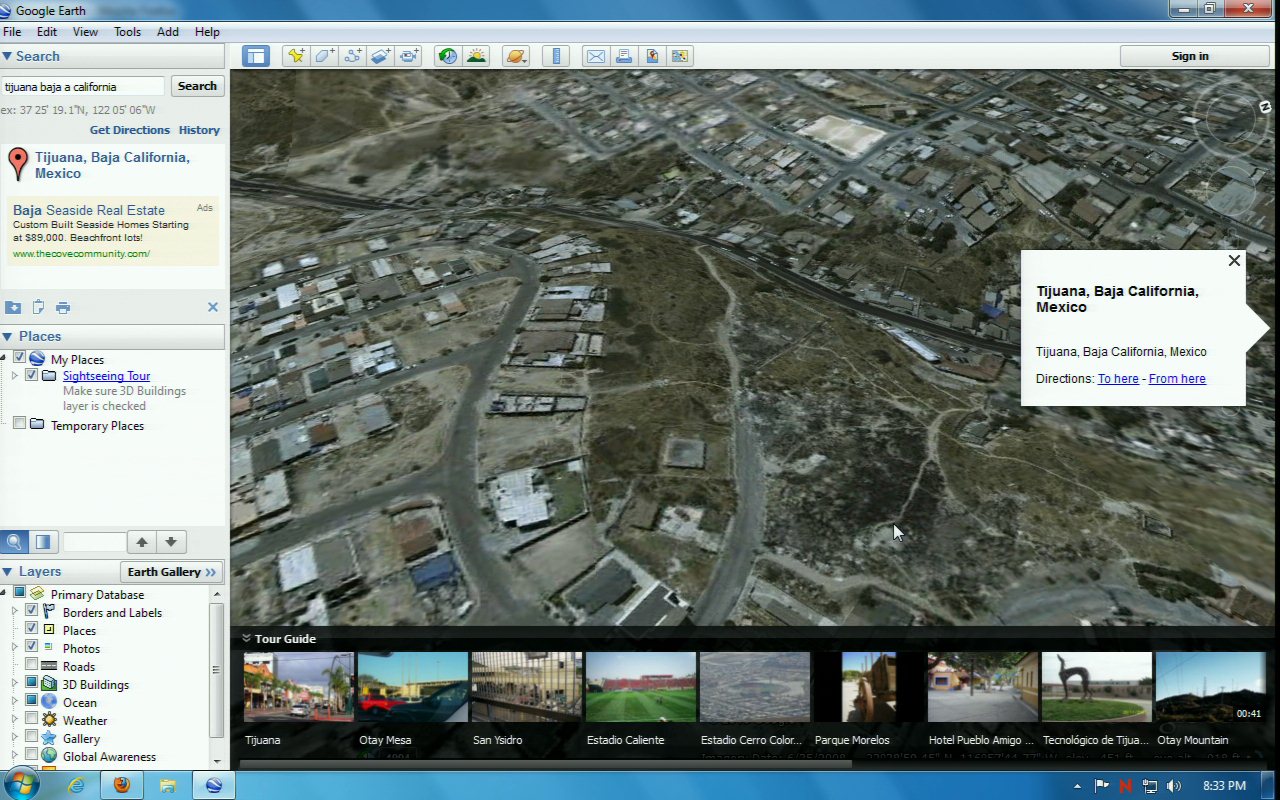Open the Record a Tour camera tool
The width and height of the screenshot is (1280, 800).
(x=409, y=56)
